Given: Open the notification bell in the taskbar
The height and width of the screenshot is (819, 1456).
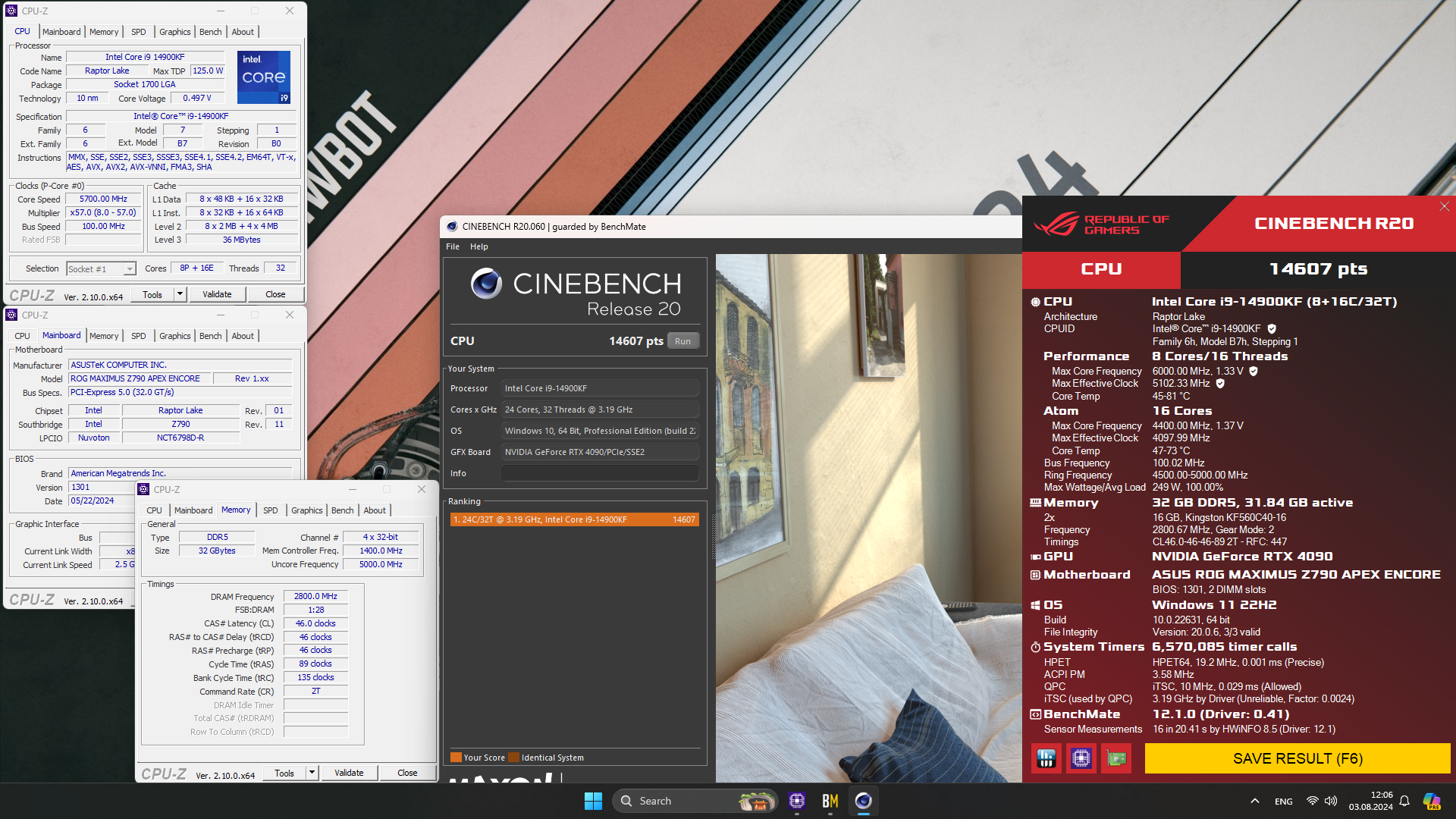Looking at the screenshot, I should click(x=1404, y=801).
